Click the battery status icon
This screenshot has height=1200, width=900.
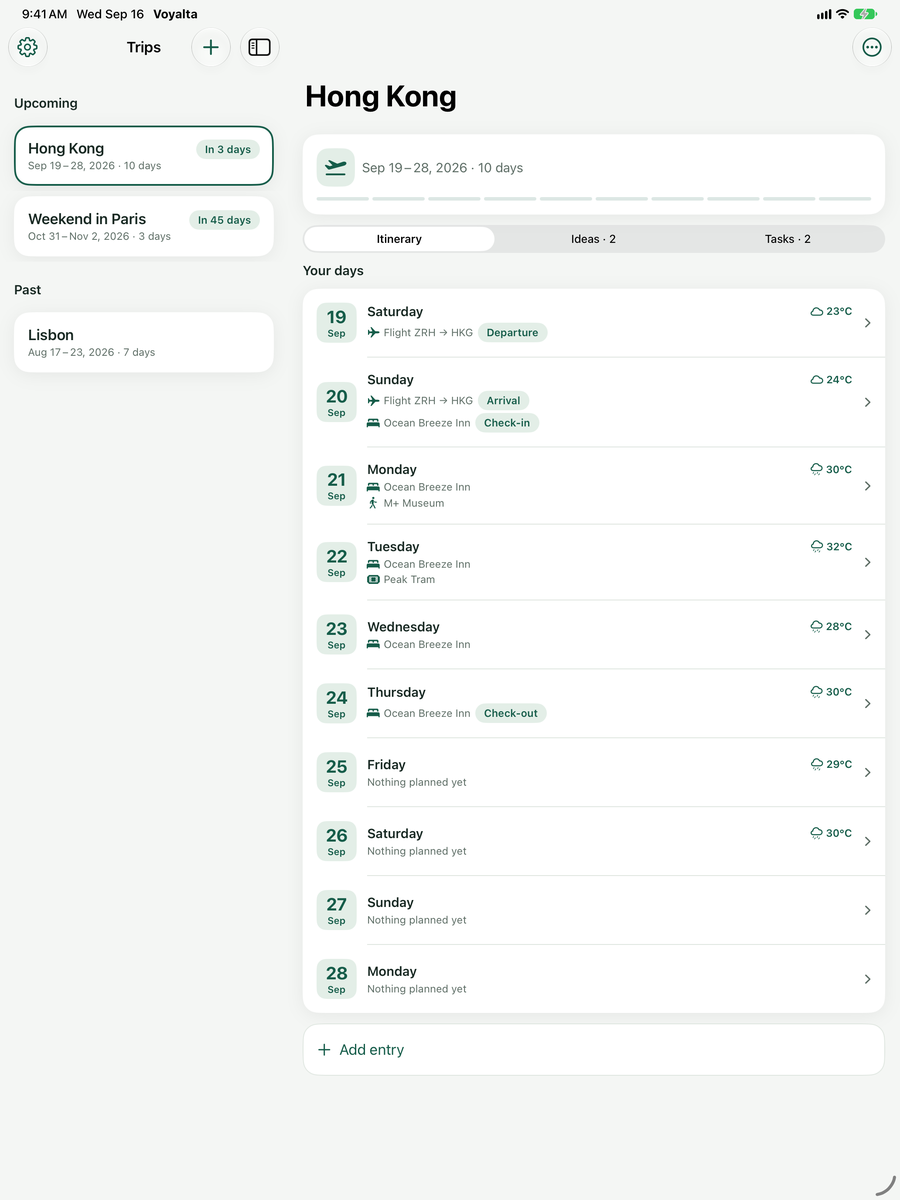[866, 14]
